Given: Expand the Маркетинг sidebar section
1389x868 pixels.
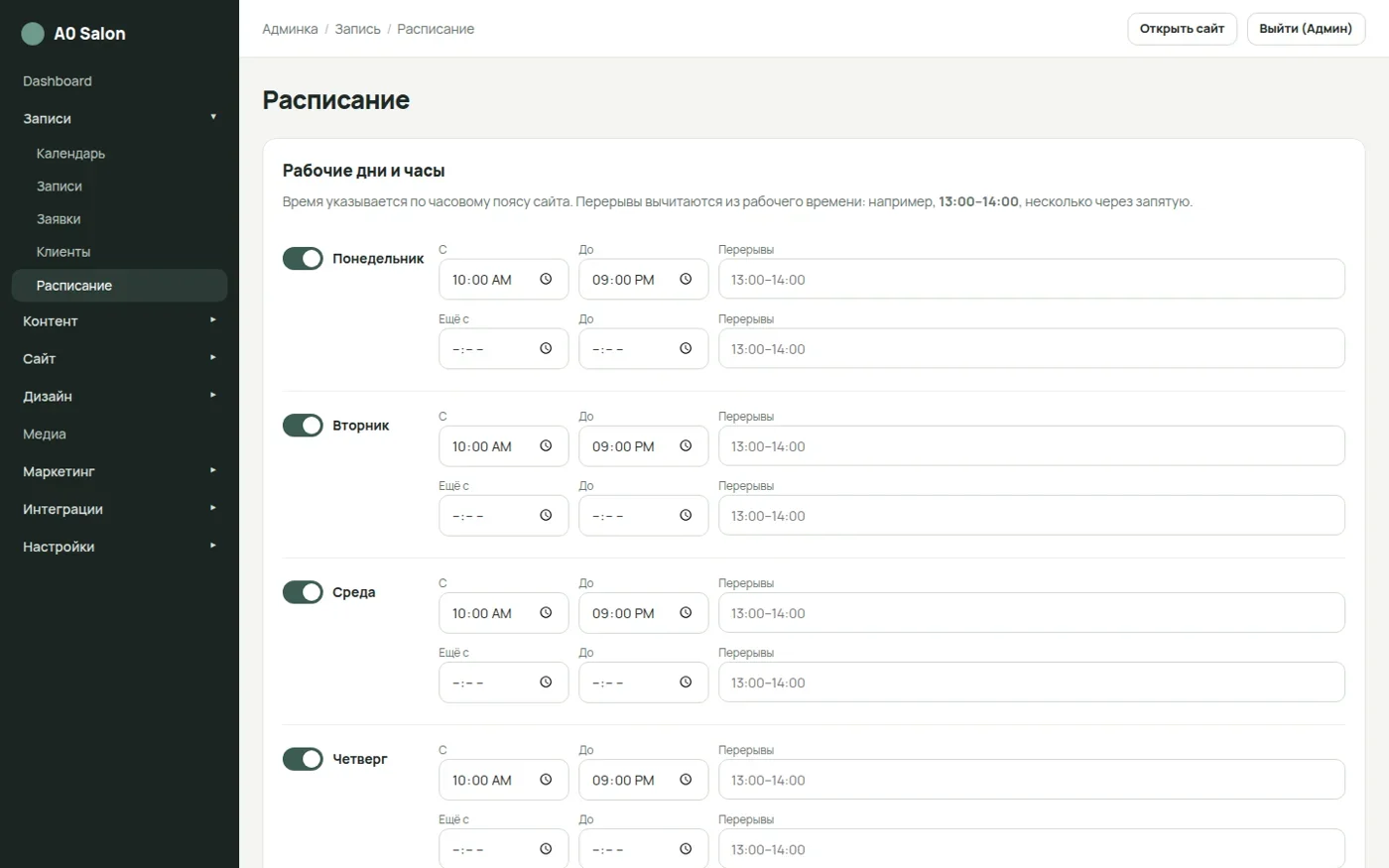Looking at the screenshot, I should 119,472.
